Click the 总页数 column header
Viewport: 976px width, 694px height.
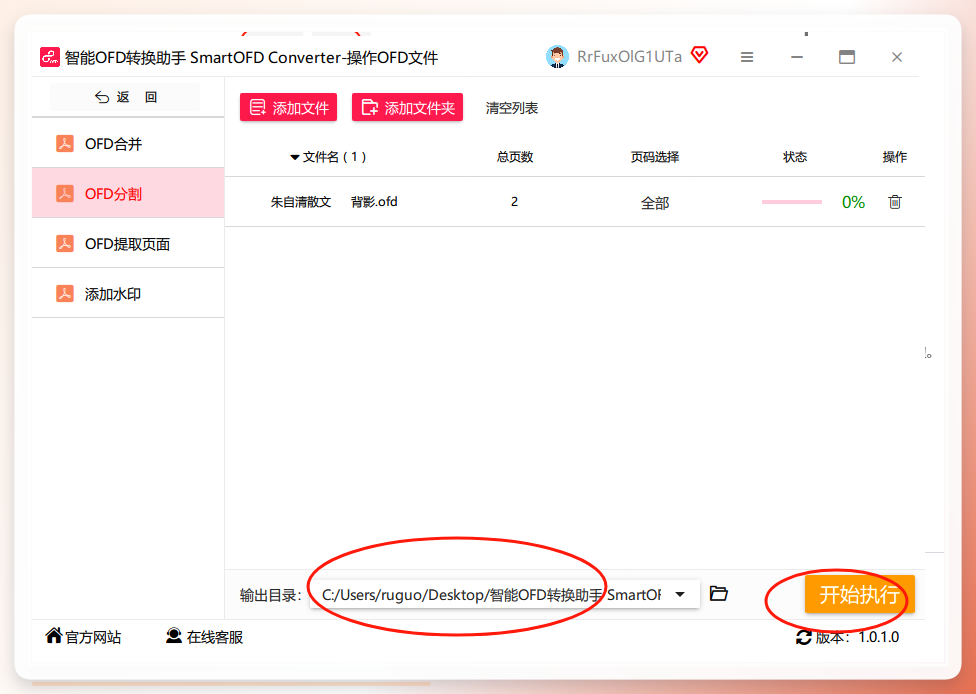click(x=515, y=157)
